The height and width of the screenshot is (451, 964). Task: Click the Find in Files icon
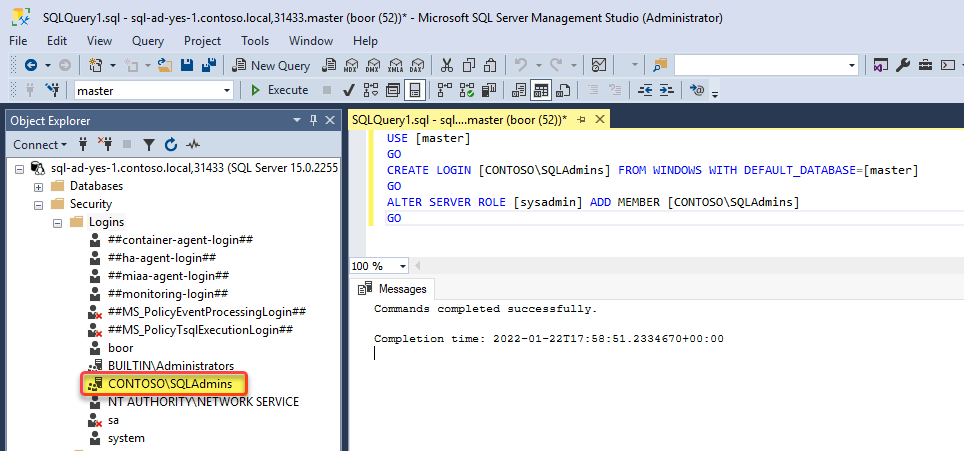tap(660, 65)
